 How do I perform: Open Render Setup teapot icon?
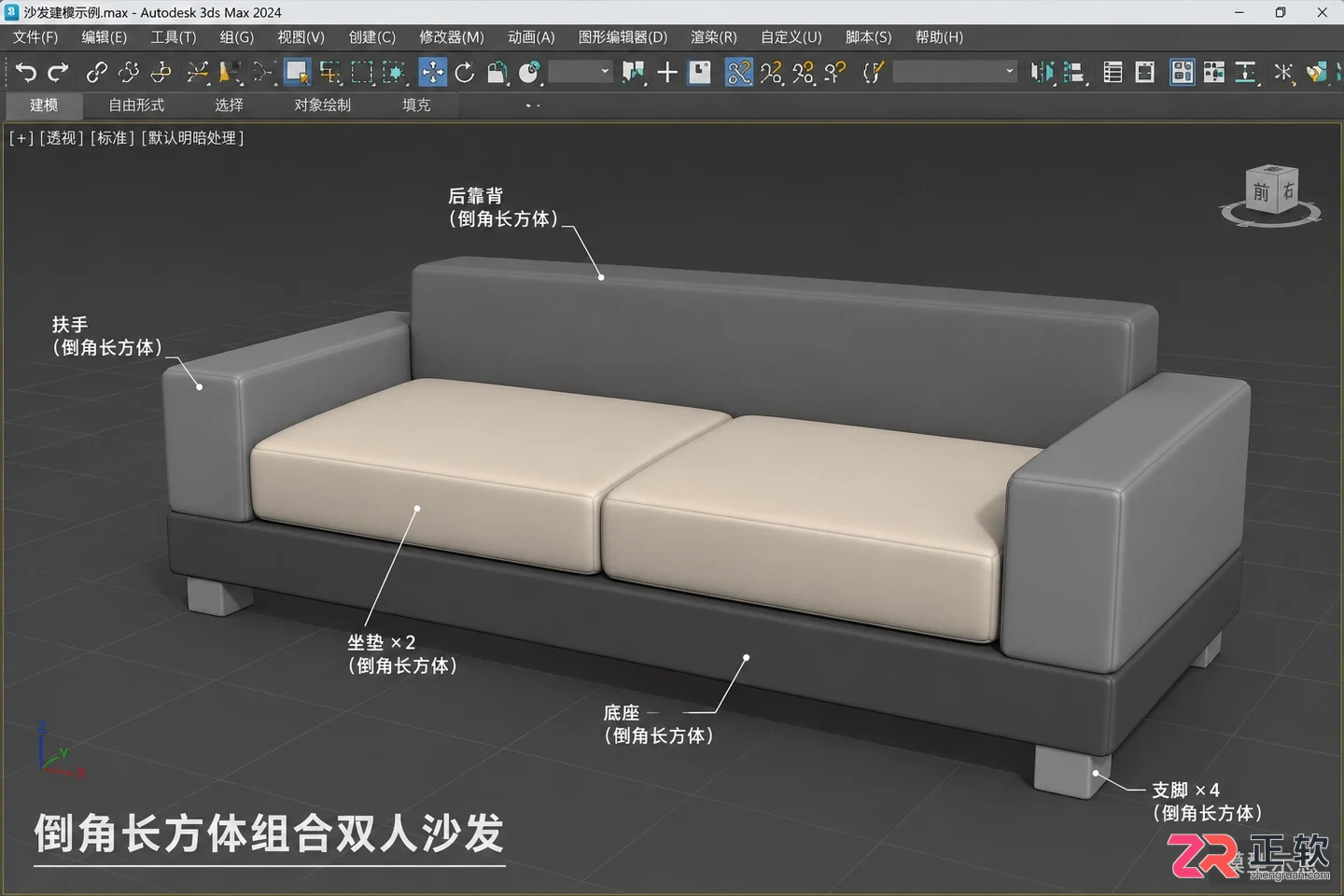(x=1317, y=72)
